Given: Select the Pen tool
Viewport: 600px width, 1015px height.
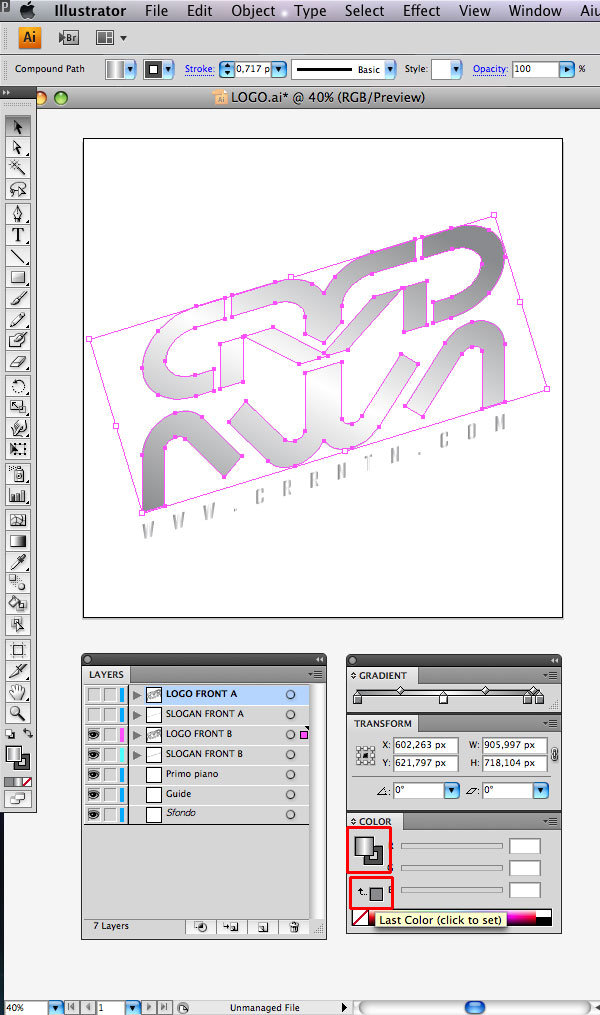Looking at the screenshot, I should click(x=17, y=214).
